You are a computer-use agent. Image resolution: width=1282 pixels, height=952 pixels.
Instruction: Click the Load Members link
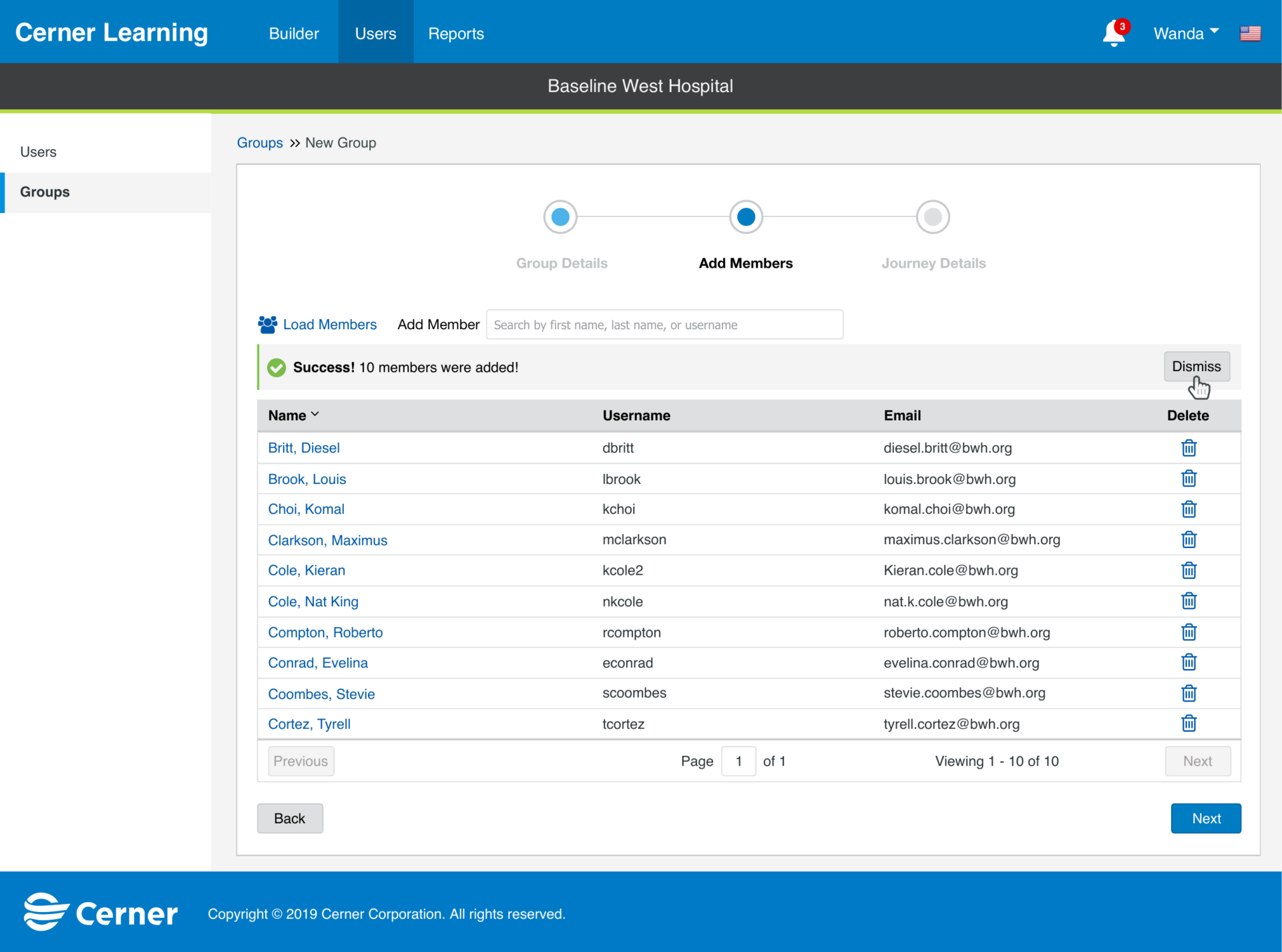[x=330, y=324]
